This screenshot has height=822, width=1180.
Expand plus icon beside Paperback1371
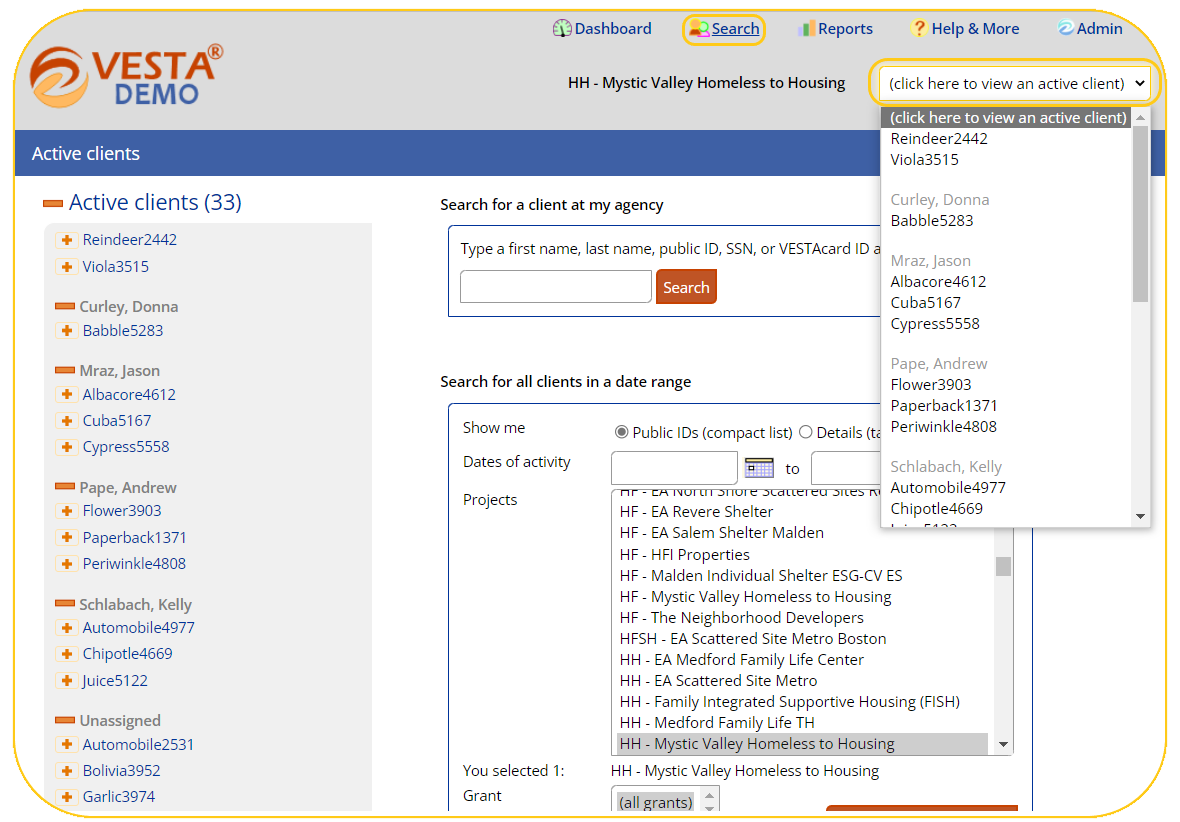[x=67, y=537]
